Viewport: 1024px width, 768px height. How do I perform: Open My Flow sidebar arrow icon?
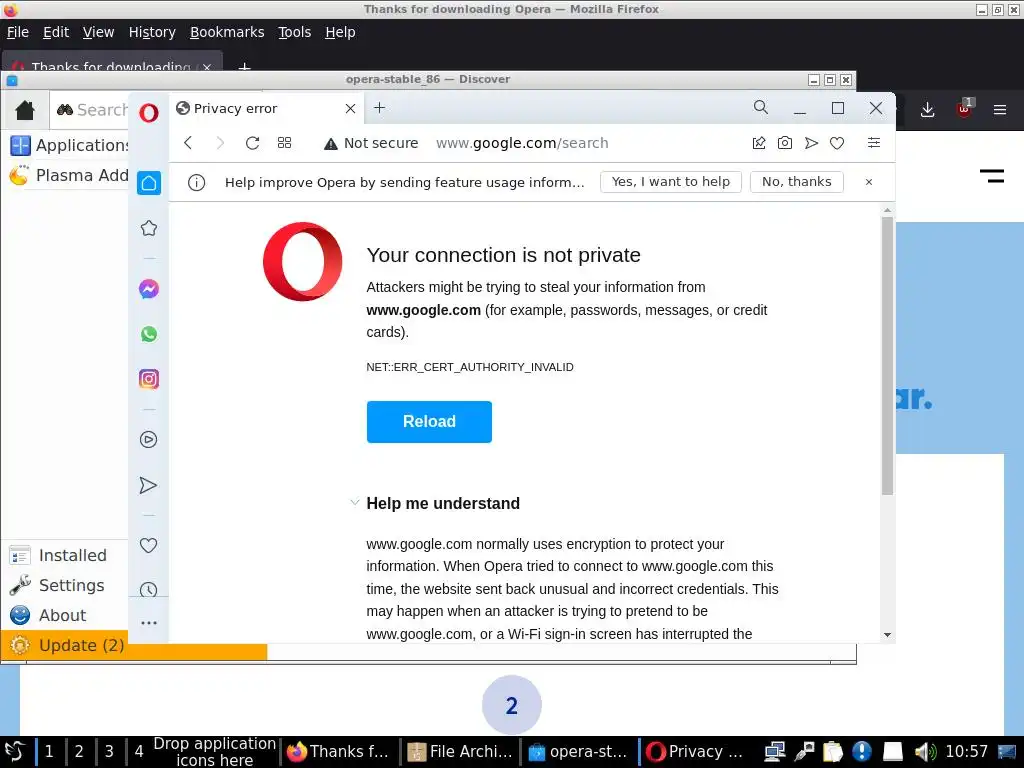148,485
